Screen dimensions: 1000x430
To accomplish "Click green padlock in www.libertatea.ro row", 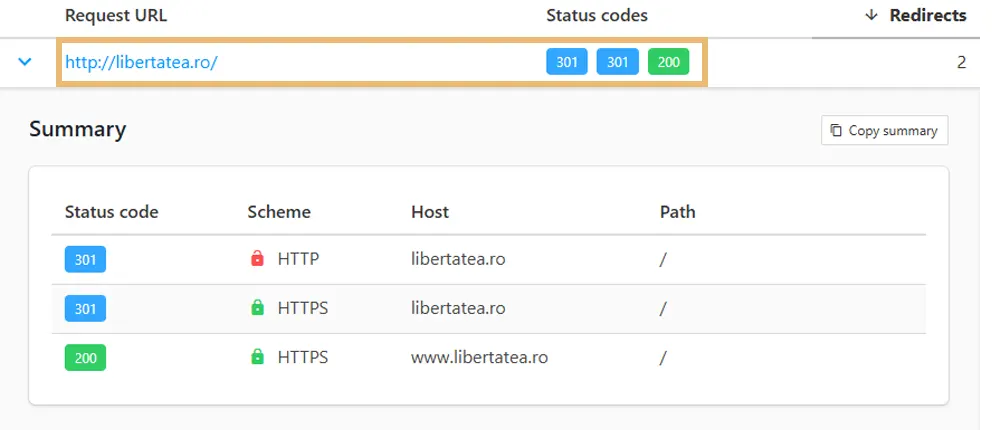I will [x=257, y=357].
